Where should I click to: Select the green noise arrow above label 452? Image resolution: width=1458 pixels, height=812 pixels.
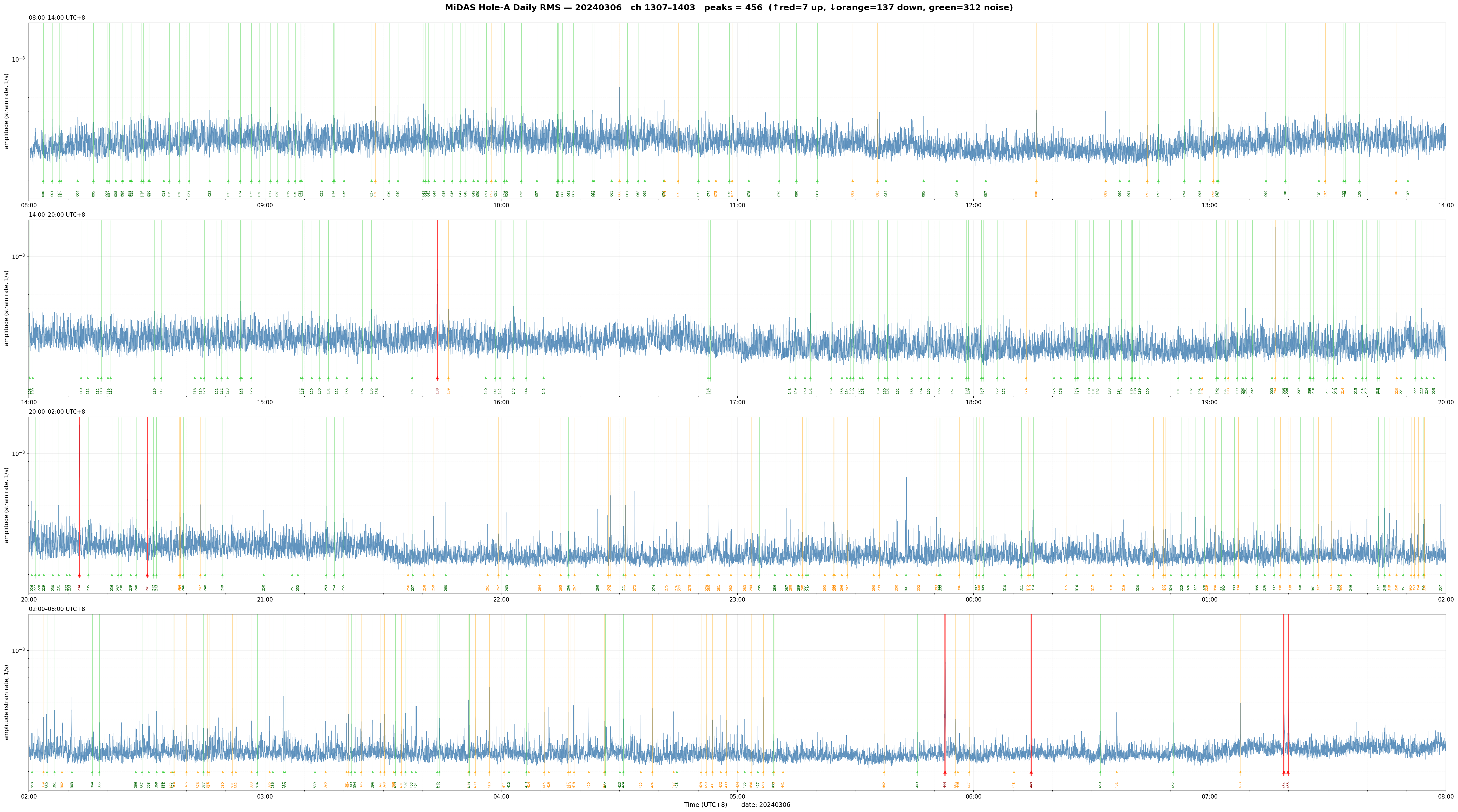coord(1173,772)
